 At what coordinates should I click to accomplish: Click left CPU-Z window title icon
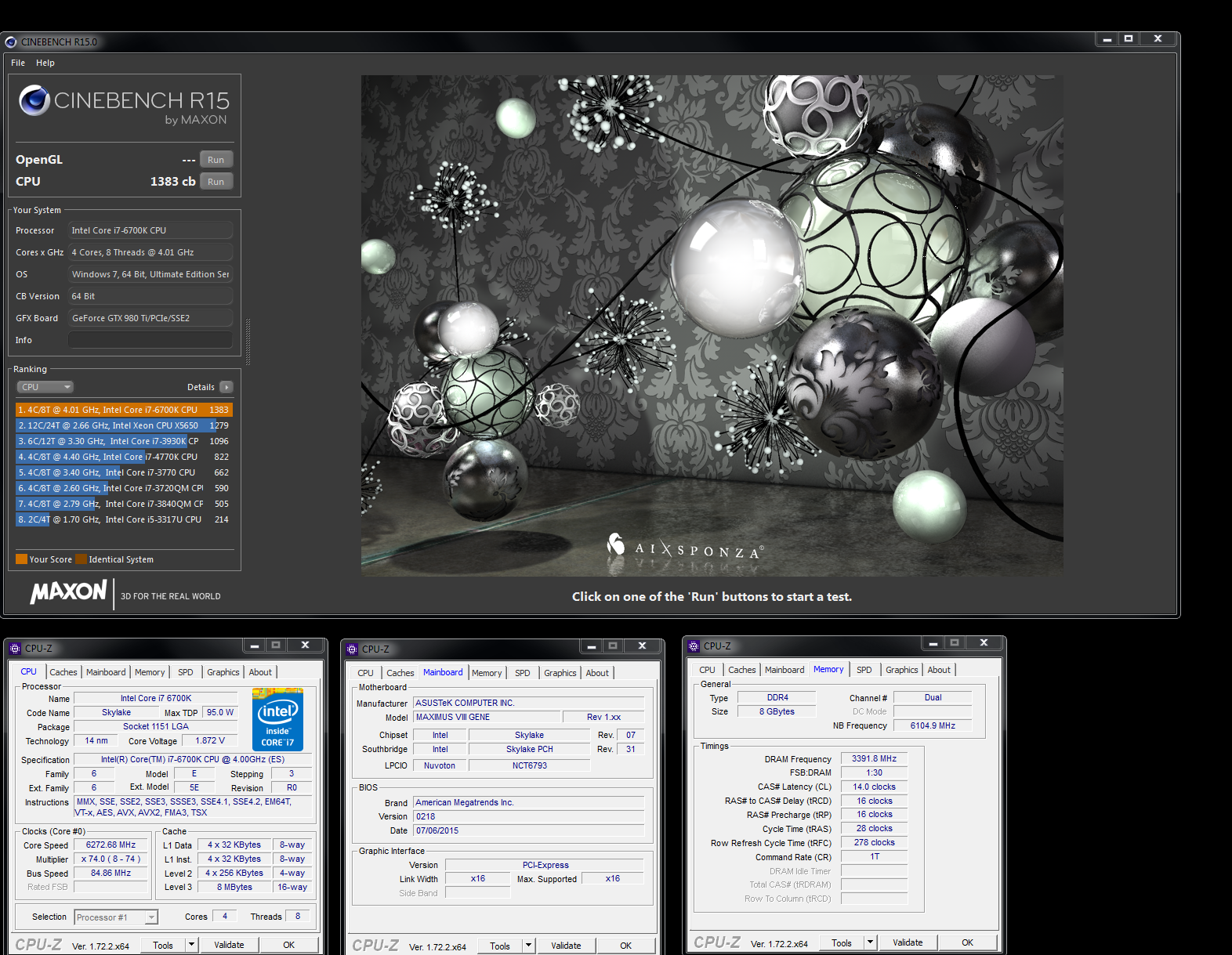coord(15,649)
